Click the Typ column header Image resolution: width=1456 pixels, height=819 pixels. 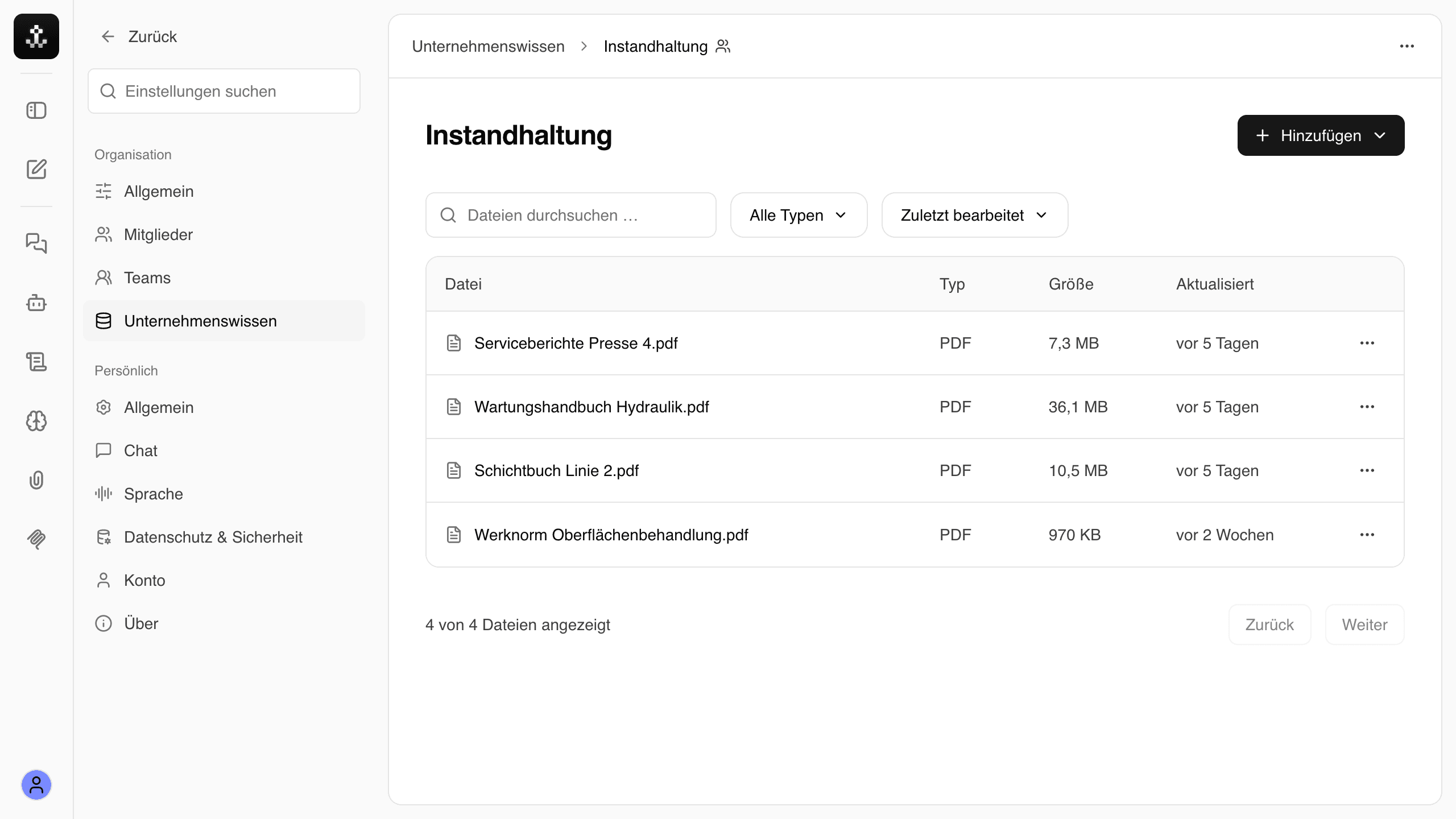[x=952, y=284]
